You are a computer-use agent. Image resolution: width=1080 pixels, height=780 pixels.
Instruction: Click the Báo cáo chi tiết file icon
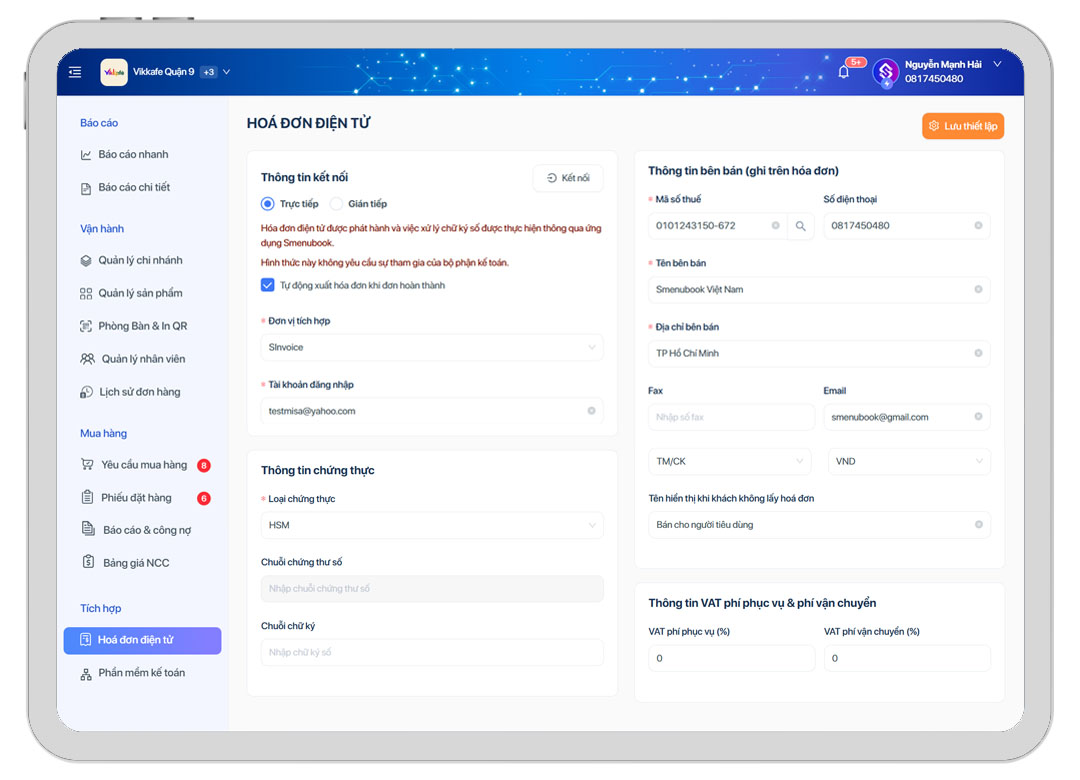(x=85, y=188)
